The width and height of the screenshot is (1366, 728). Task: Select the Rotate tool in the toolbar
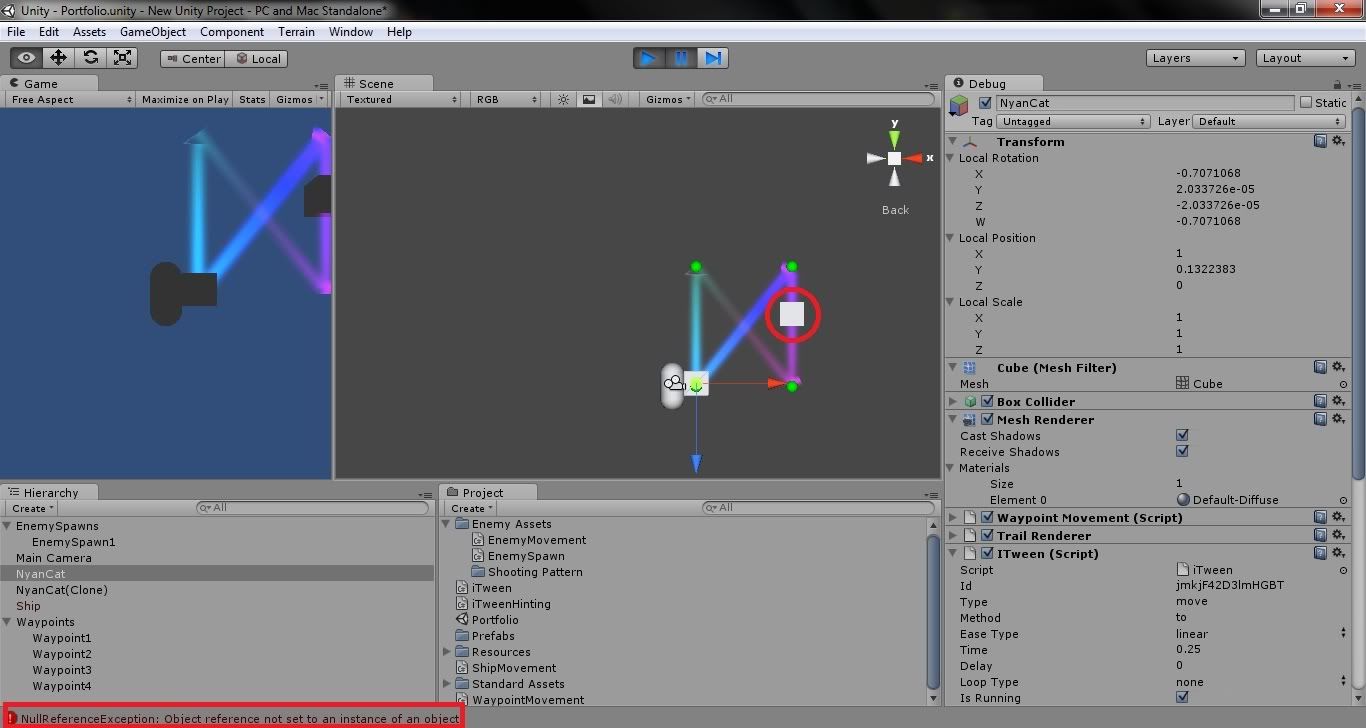[x=90, y=57]
